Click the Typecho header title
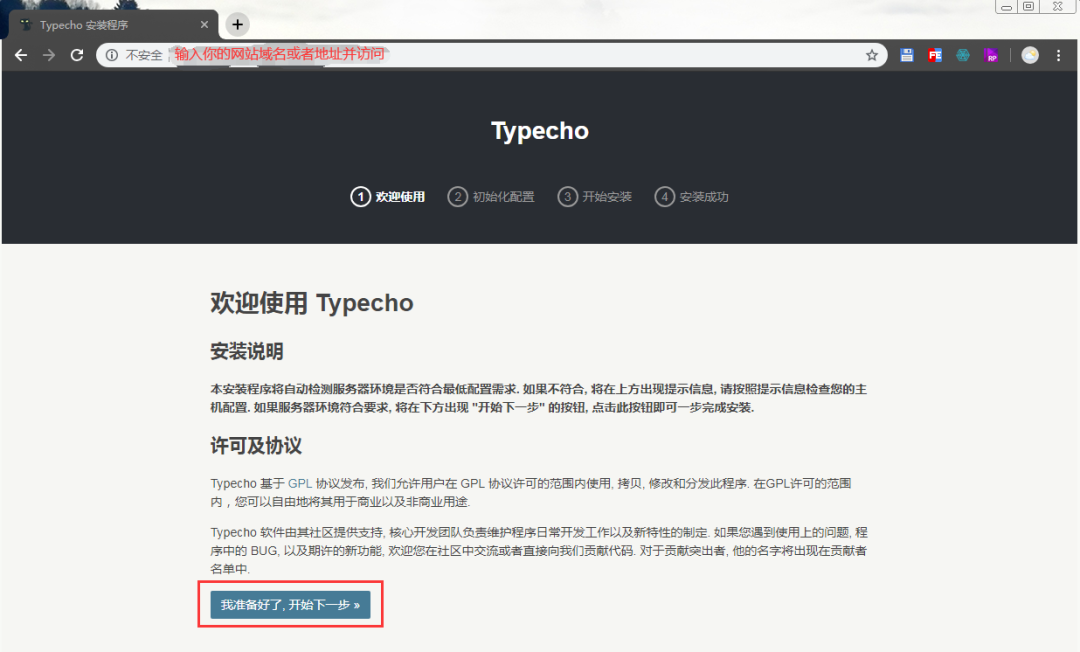Viewport: 1080px width, 652px height. 540,131
